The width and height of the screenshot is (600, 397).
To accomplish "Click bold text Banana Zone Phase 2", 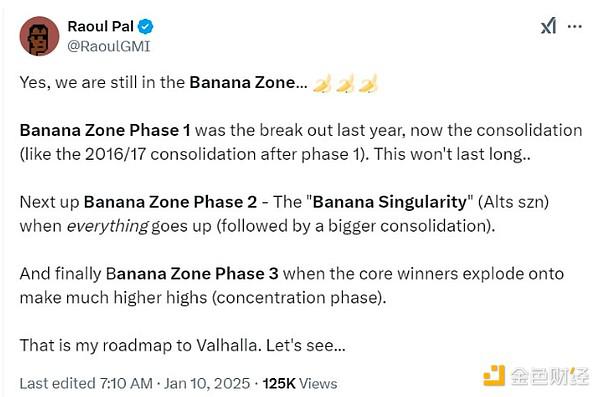I will click(x=170, y=202).
